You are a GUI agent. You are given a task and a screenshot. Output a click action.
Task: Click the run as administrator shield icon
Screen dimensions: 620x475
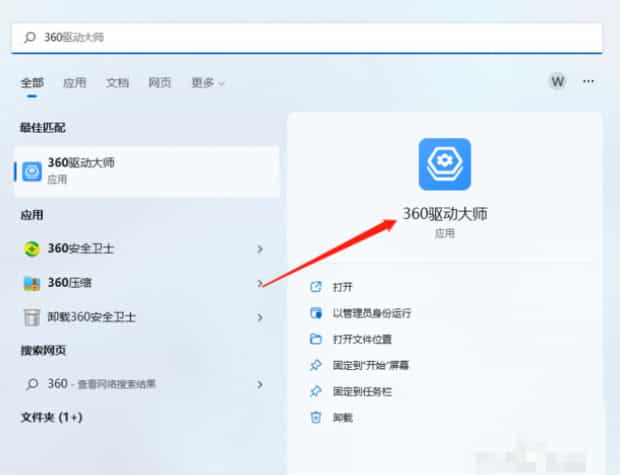[x=316, y=313]
